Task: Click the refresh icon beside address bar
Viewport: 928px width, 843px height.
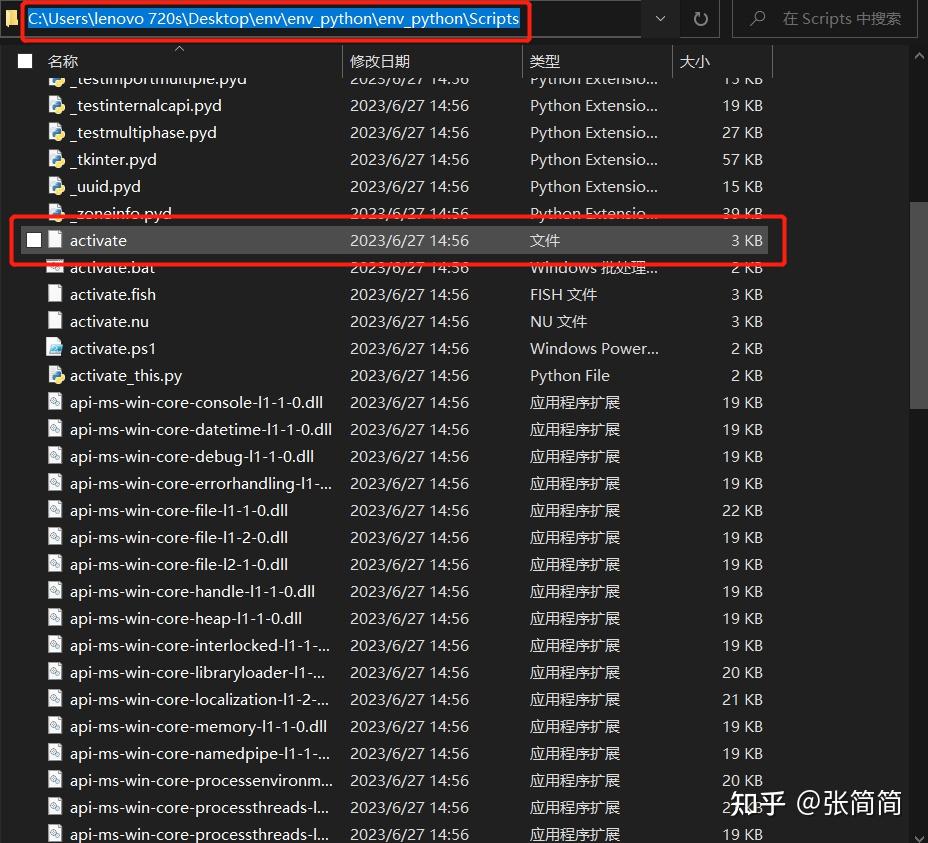Action: pyautogui.click(x=700, y=19)
